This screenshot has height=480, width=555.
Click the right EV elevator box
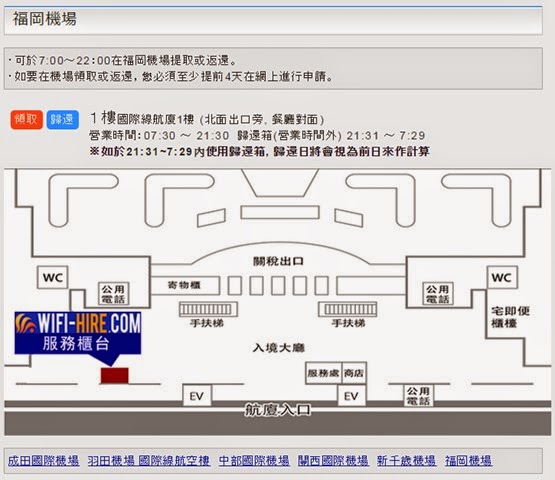(x=351, y=395)
